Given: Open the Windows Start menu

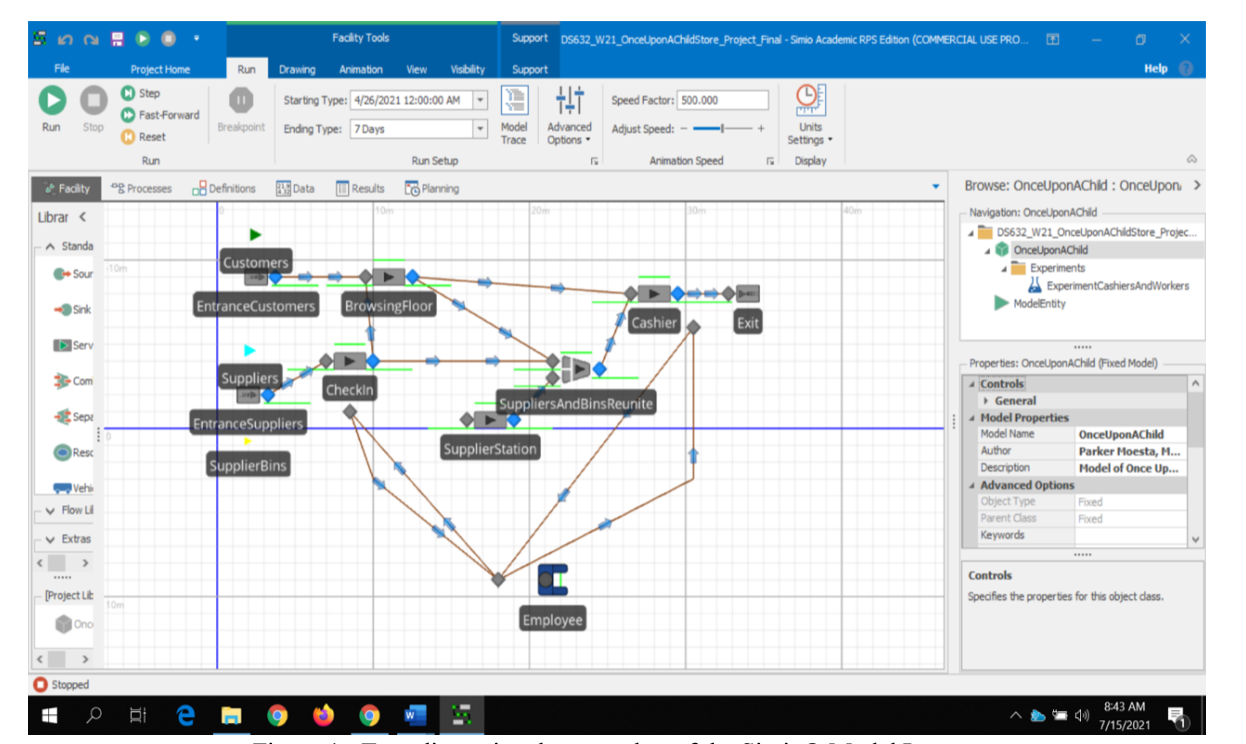Looking at the screenshot, I should (x=49, y=716).
